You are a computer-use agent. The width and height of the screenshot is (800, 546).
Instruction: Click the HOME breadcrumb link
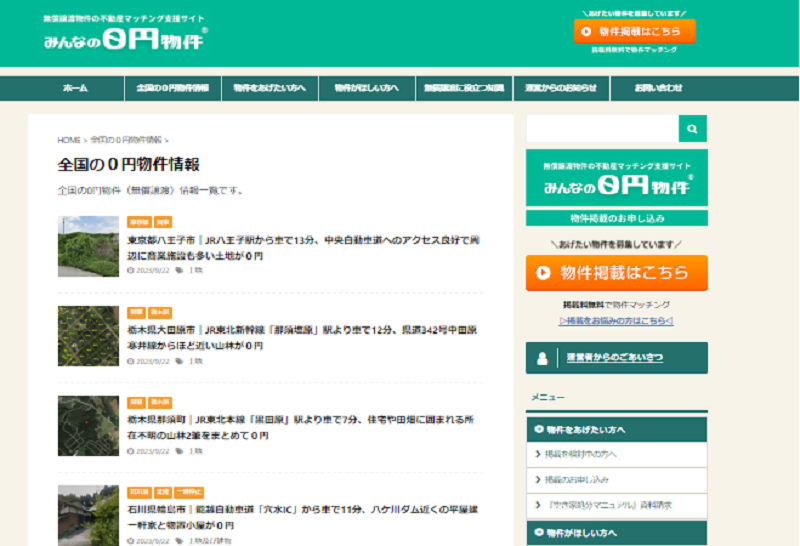click(68, 140)
